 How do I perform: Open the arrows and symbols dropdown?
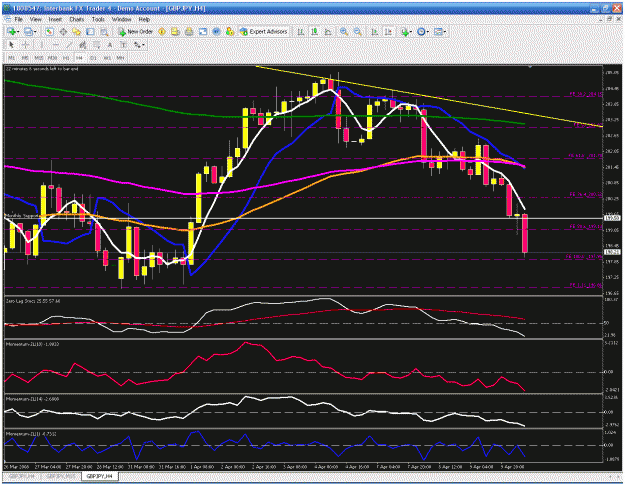(x=139, y=45)
